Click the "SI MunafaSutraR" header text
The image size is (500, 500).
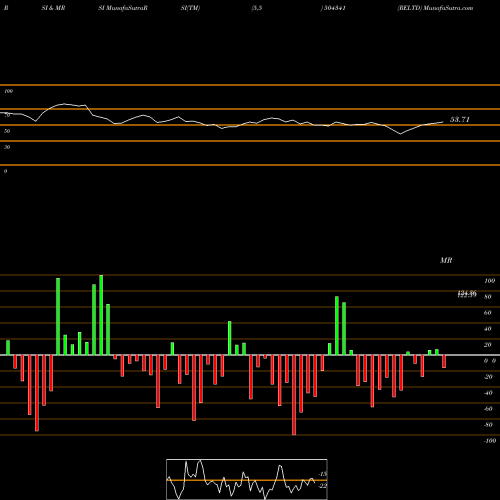[123, 8]
